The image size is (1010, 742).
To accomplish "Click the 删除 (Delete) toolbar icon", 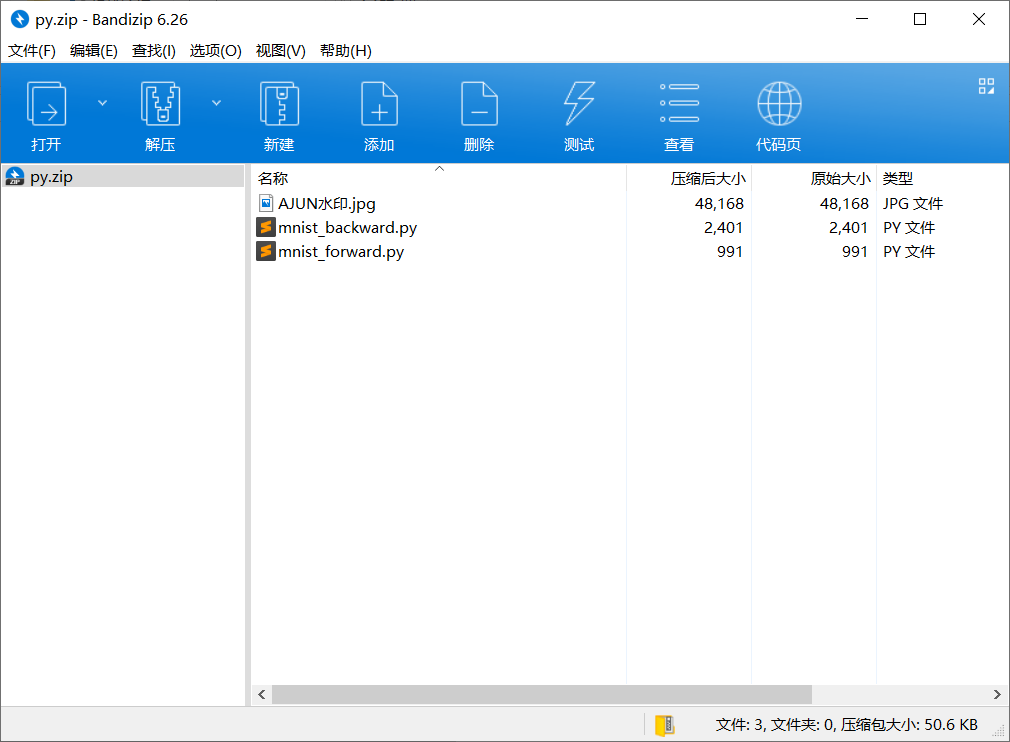I will coord(479,112).
